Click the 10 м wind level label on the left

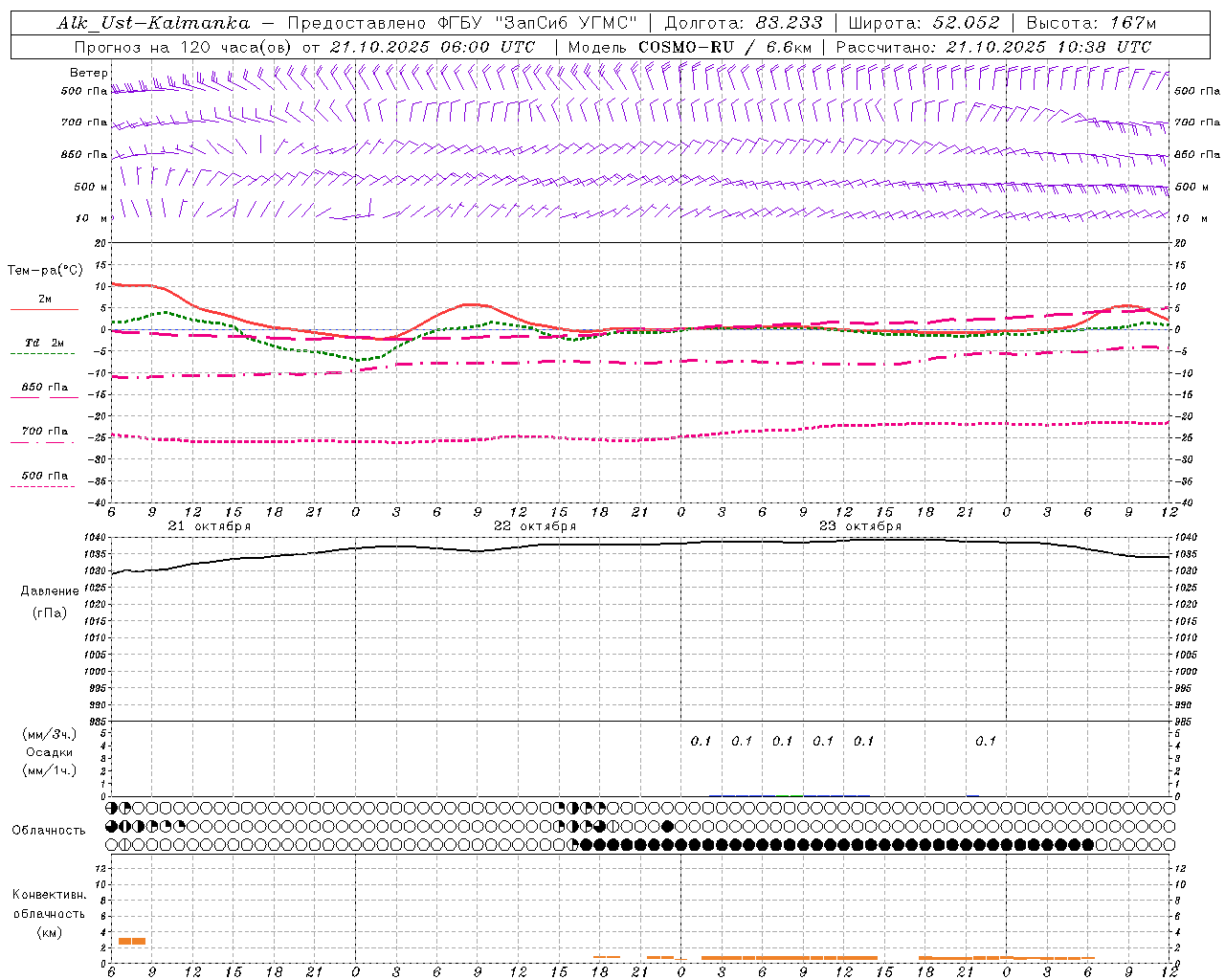point(92,218)
